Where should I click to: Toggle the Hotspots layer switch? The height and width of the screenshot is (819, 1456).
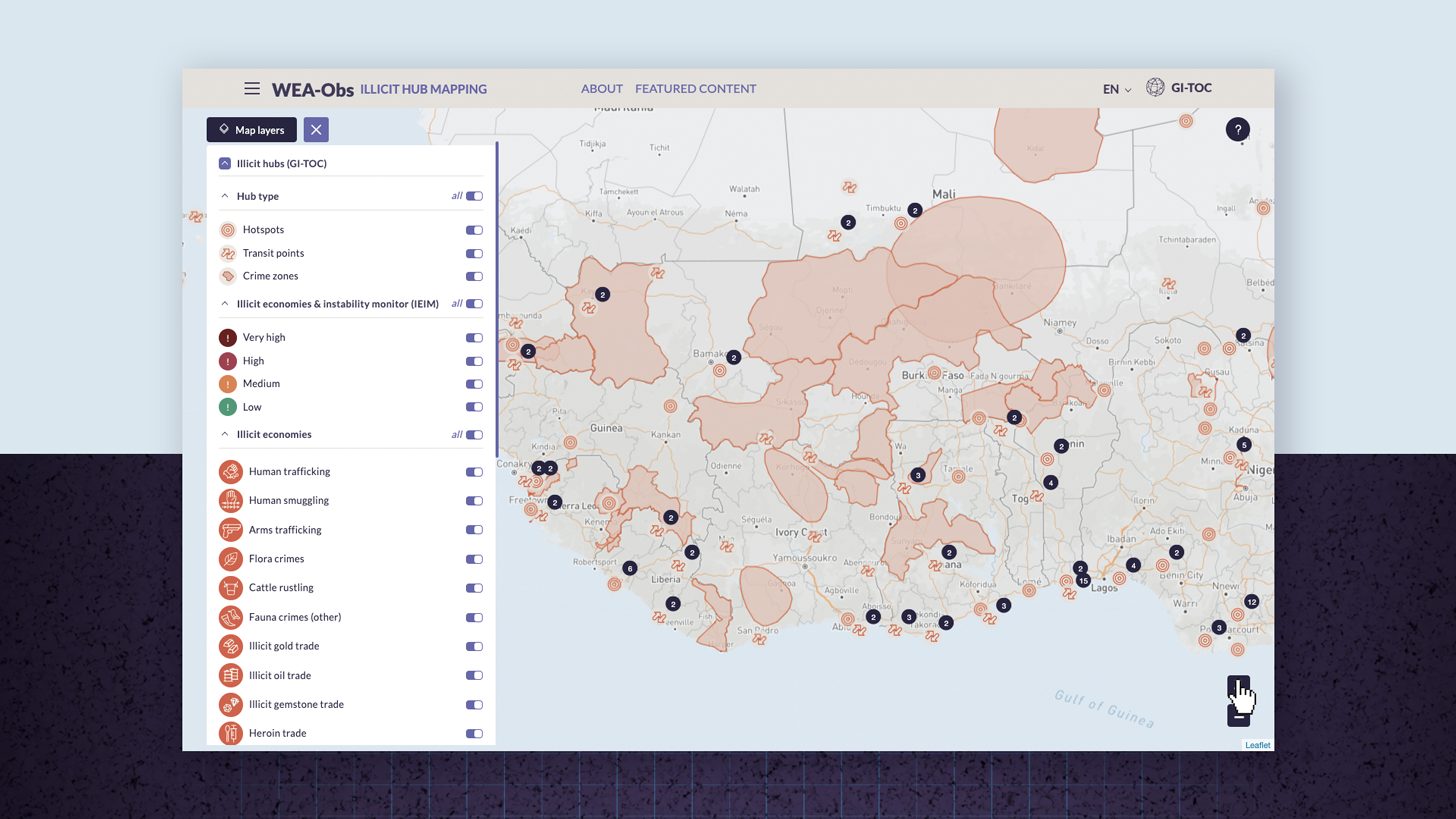click(x=474, y=230)
